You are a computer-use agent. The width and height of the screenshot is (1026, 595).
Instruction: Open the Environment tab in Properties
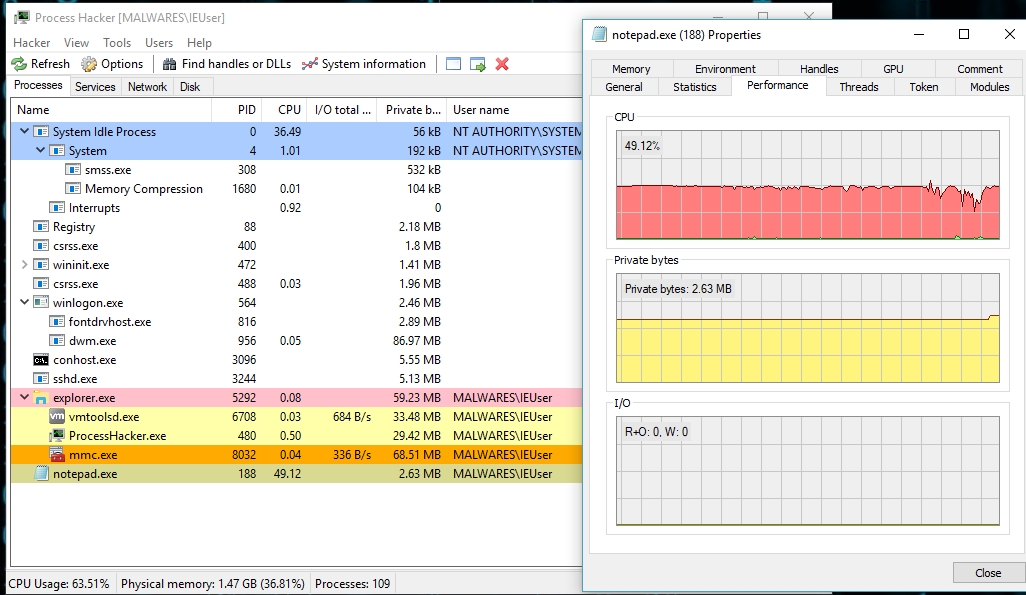click(x=725, y=69)
